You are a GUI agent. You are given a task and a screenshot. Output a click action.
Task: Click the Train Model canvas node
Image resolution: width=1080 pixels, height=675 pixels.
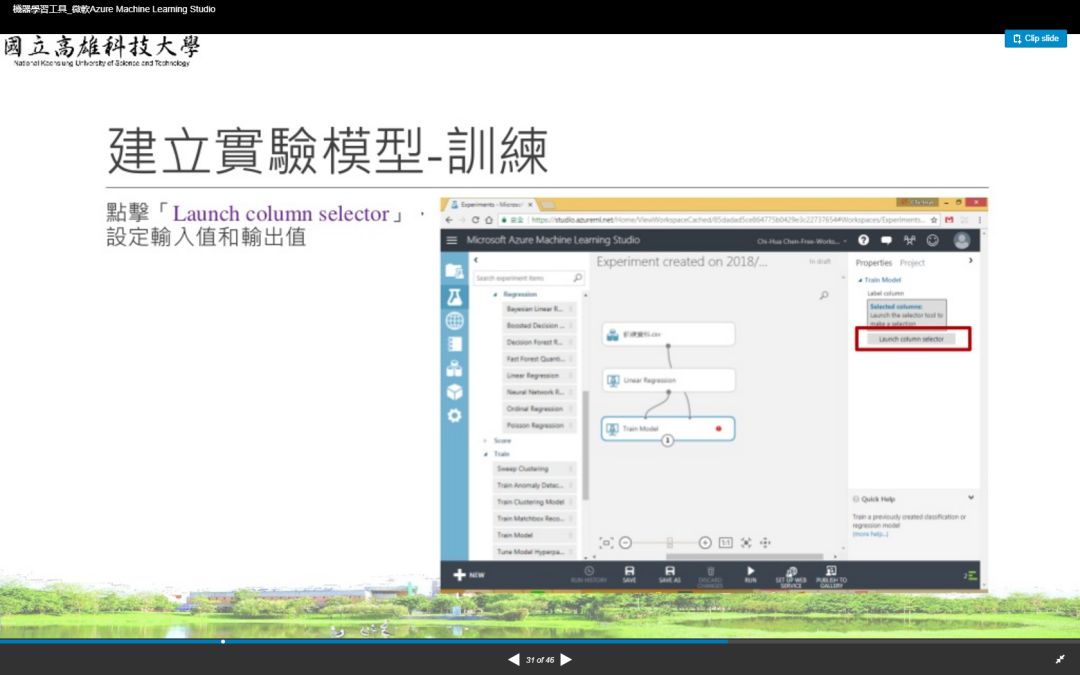[668, 428]
